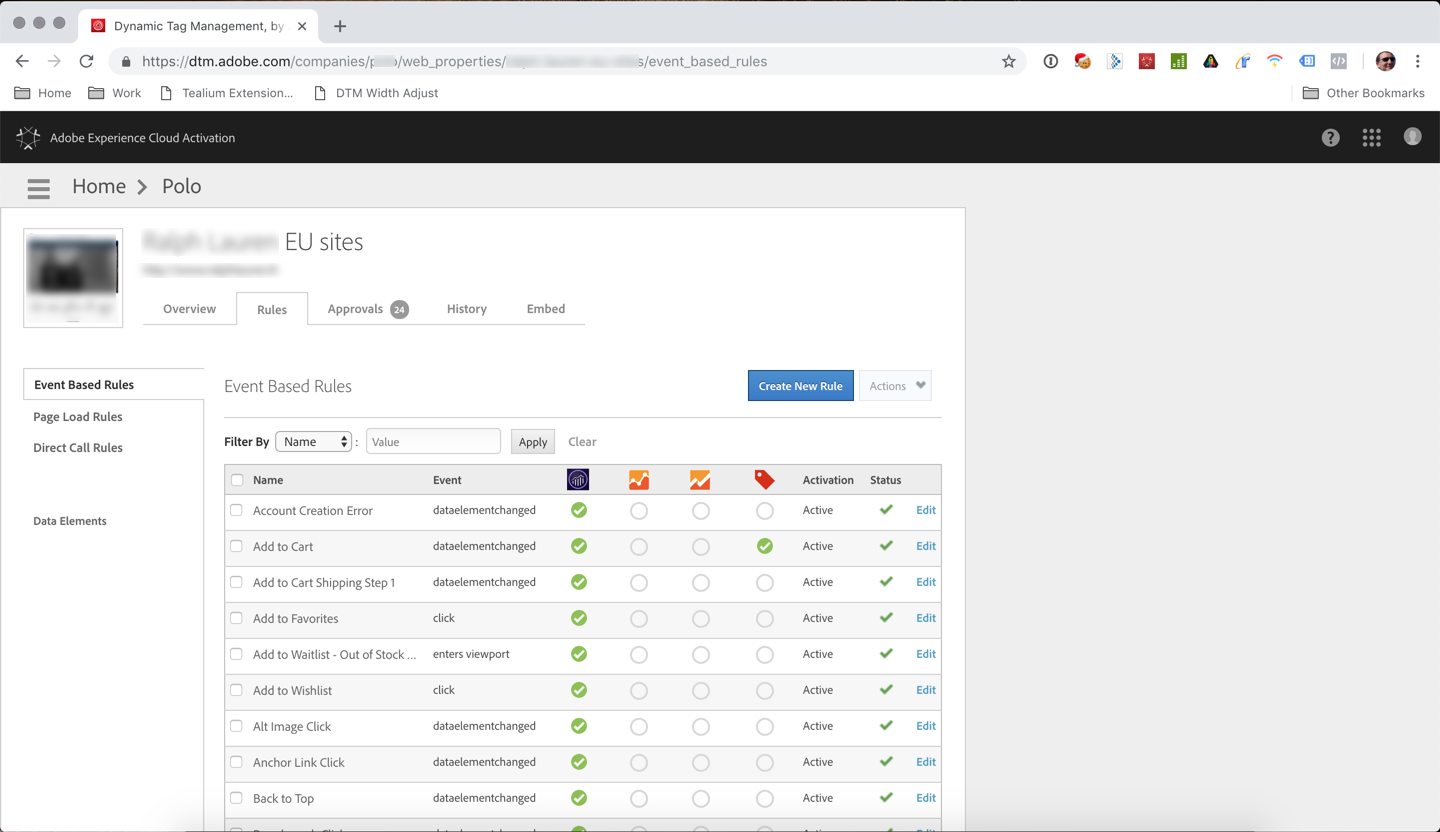Click the code brackets extension icon

click(x=1338, y=61)
